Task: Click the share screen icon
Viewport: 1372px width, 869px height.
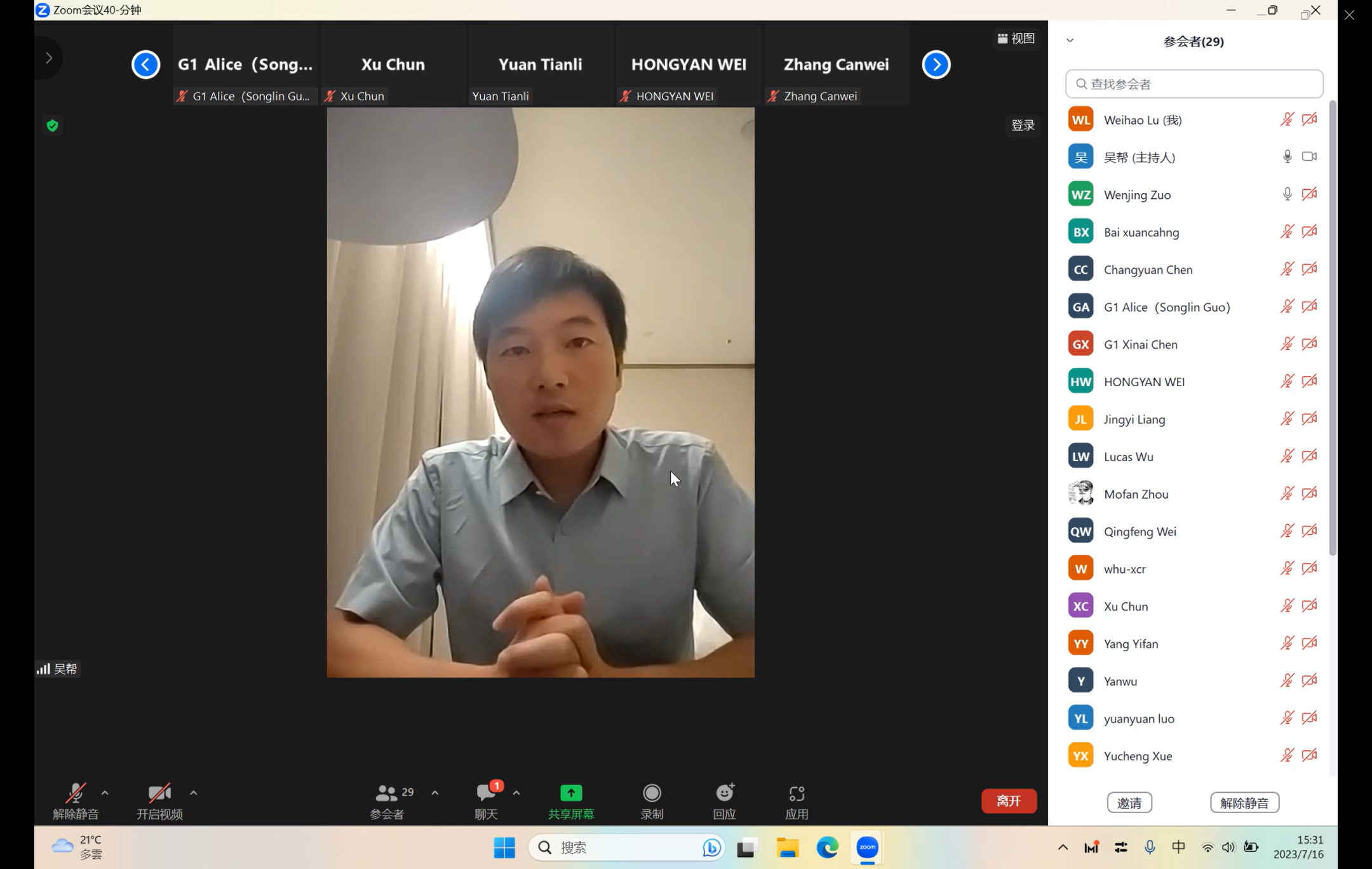Action: pos(570,793)
